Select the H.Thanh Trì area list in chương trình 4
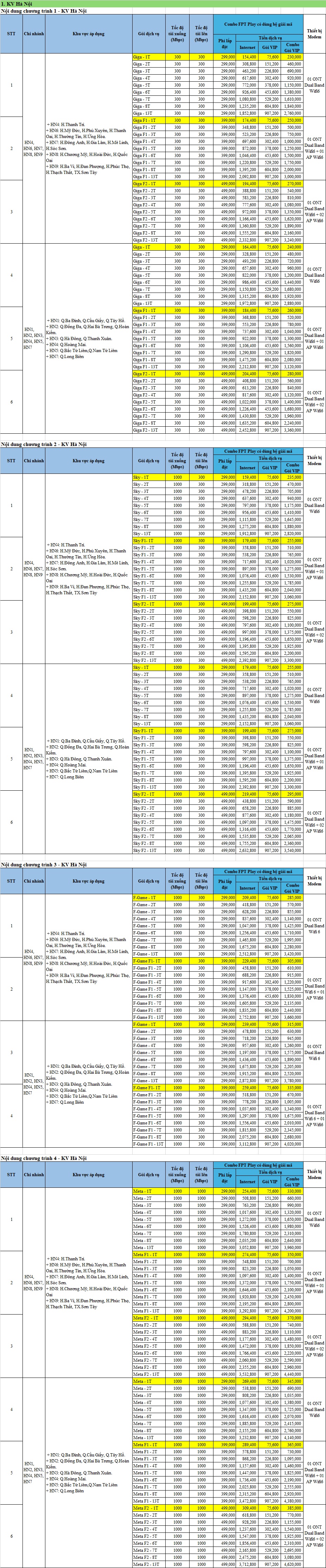This screenshot has height=1568, width=326. click(x=88, y=1282)
